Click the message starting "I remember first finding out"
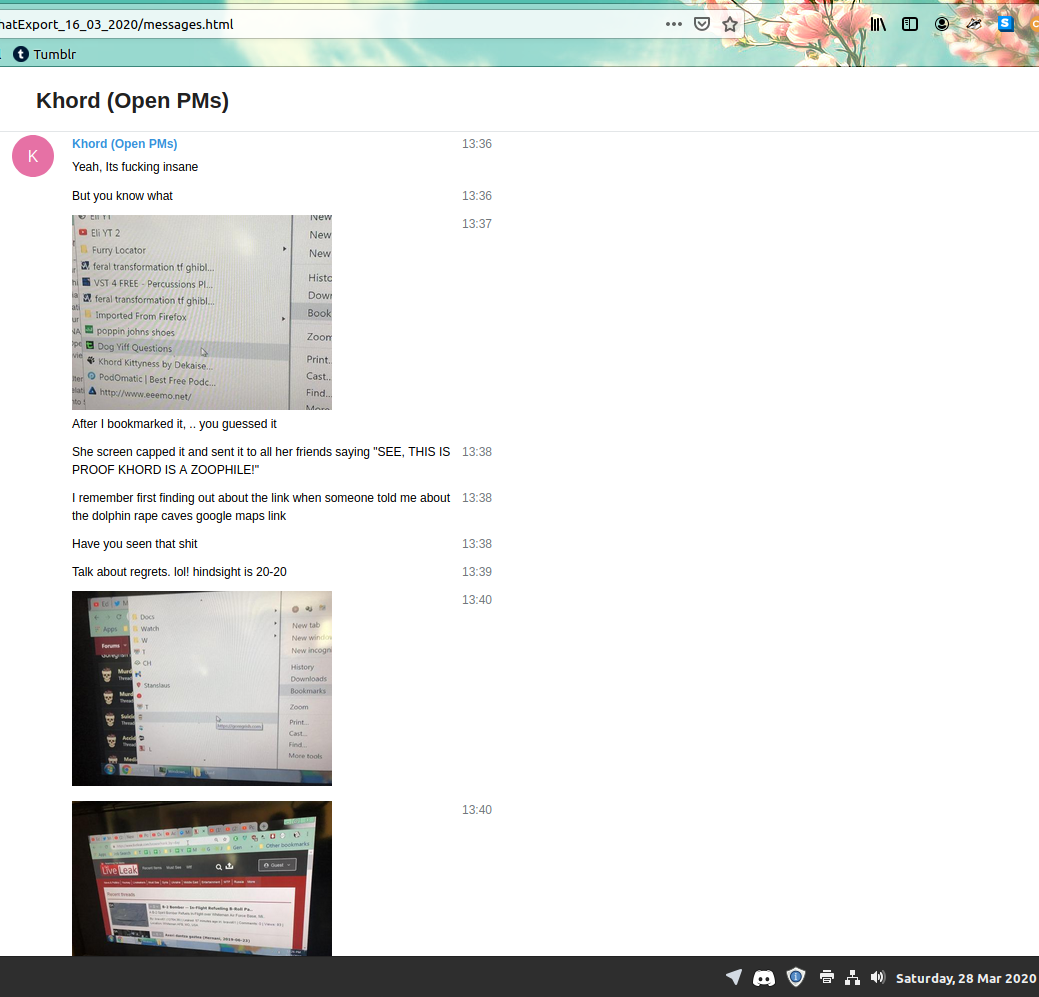1039x997 pixels. coord(261,507)
